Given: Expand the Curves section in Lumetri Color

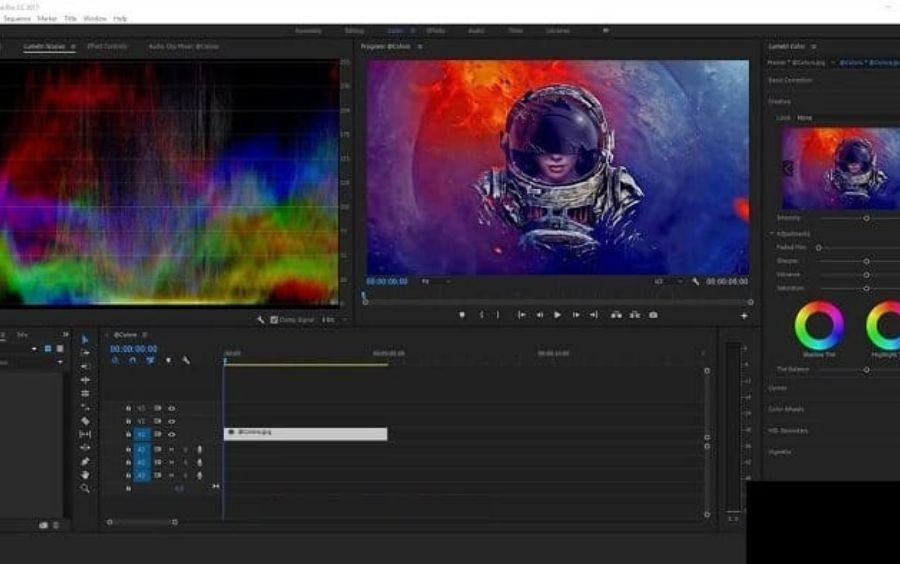Looking at the screenshot, I should [x=778, y=388].
